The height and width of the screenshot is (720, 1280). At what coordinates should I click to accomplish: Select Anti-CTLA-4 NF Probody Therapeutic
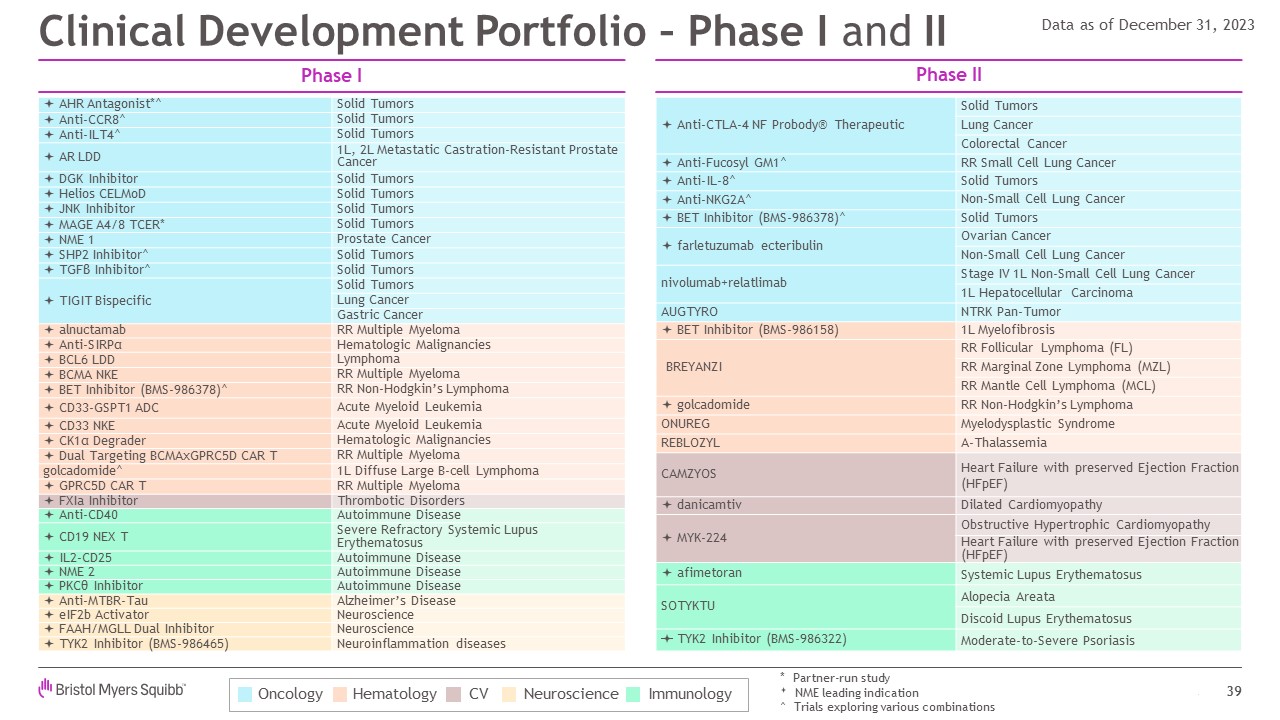coord(806,125)
